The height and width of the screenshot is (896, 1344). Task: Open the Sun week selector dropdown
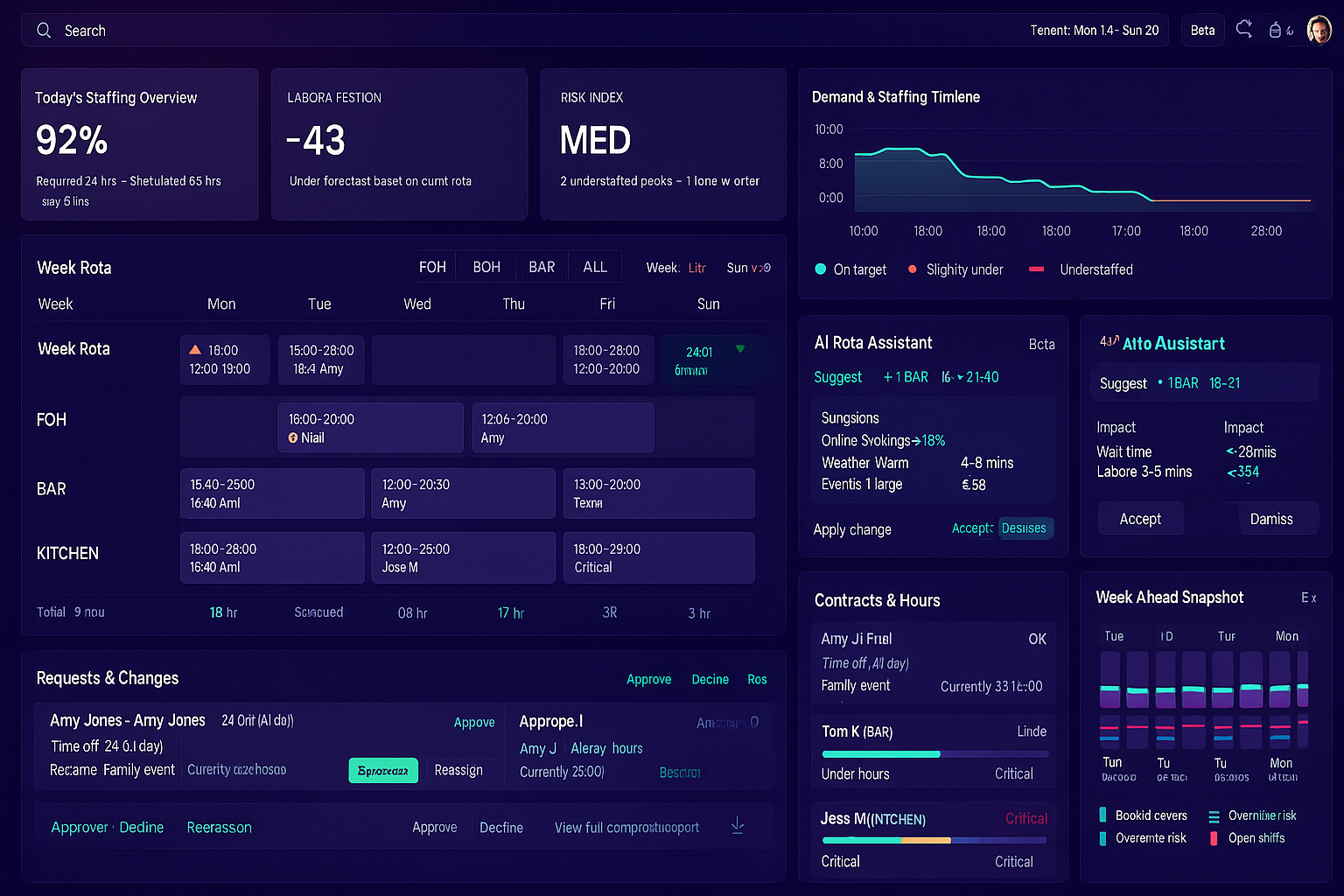[x=748, y=268]
